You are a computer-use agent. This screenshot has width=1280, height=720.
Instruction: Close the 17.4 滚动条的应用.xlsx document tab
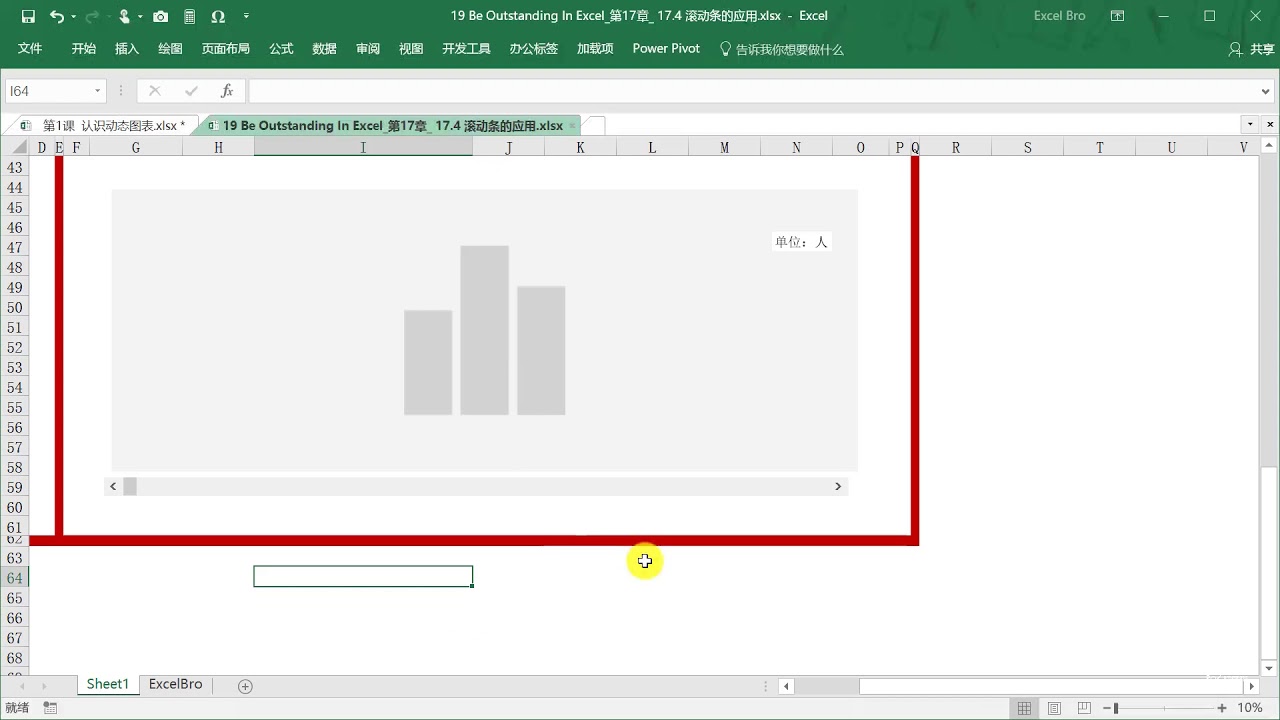[573, 126]
